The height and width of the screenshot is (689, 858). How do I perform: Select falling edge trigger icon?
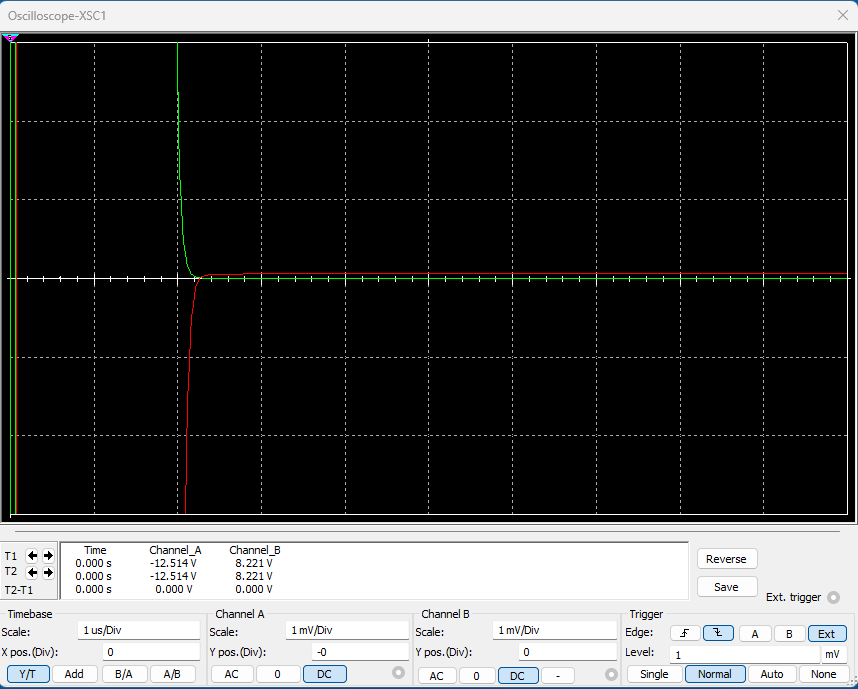[x=718, y=633]
